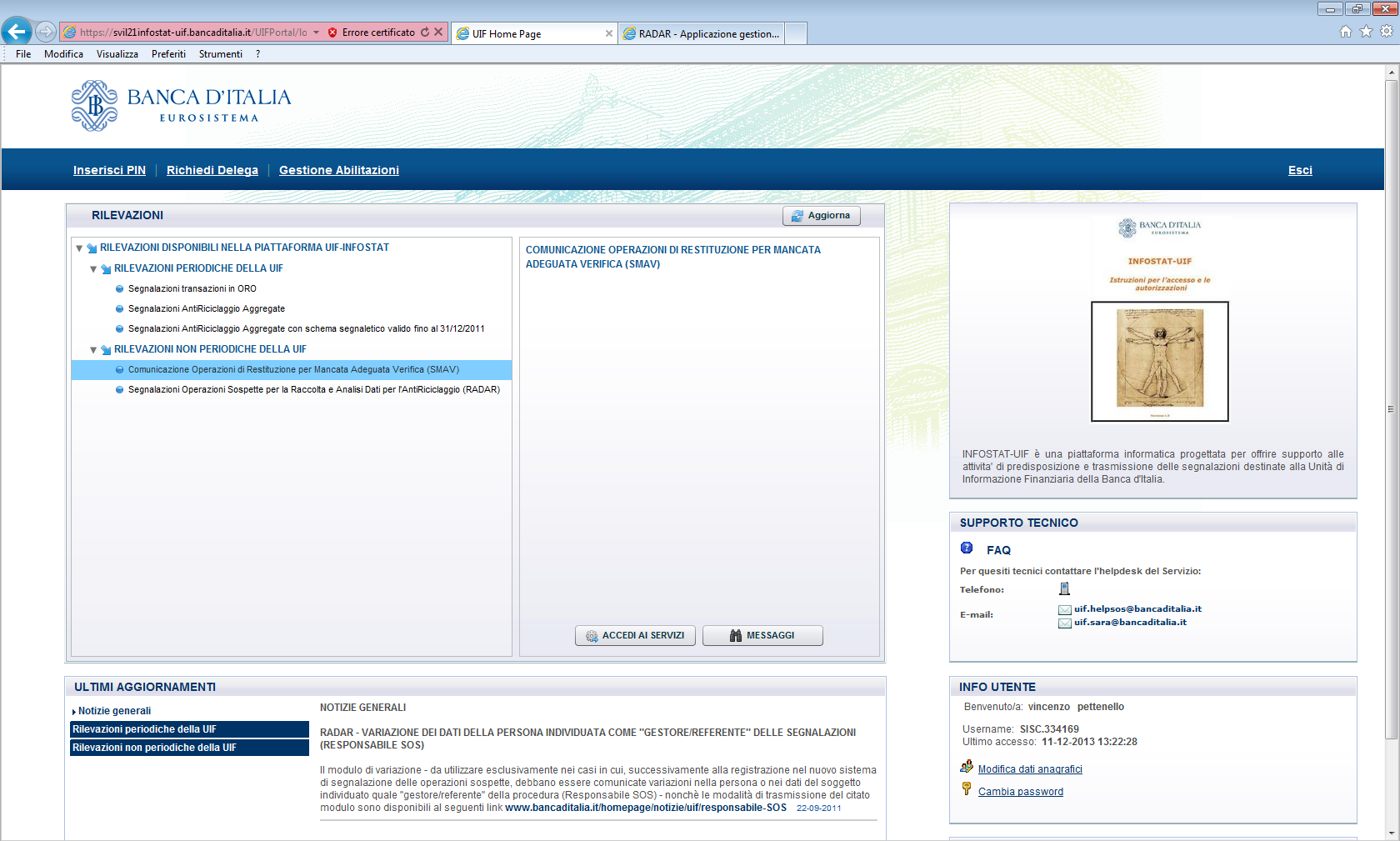Click the blue FAQ question mark icon

coord(967,548)
